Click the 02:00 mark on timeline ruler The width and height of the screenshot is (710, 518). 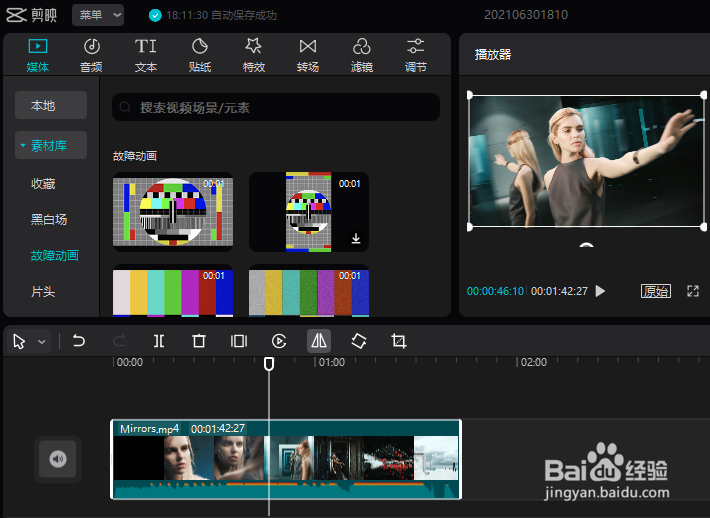click(x=533, y=362)
